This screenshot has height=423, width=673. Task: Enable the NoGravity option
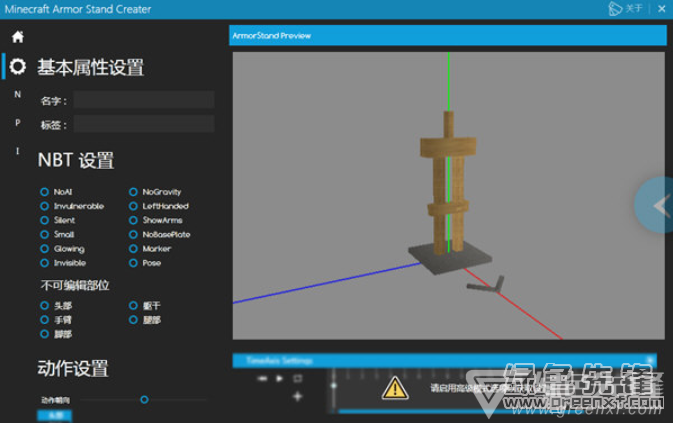[x=133, y=192]
